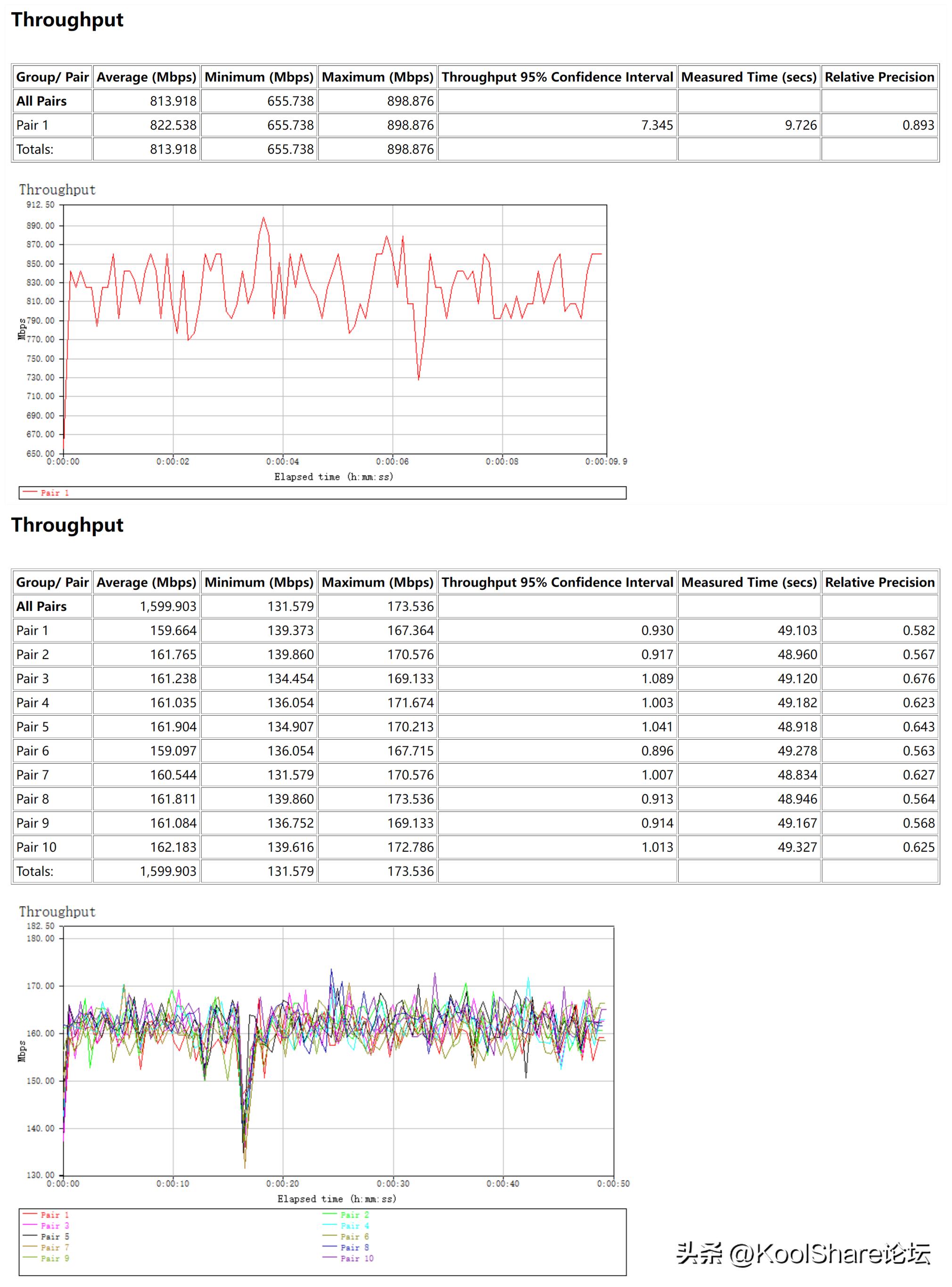The width and height of the screenshot is (952, 1287).
Task: Click the 0:00:04 label on the first chart axis
Action: pos(282,462)
